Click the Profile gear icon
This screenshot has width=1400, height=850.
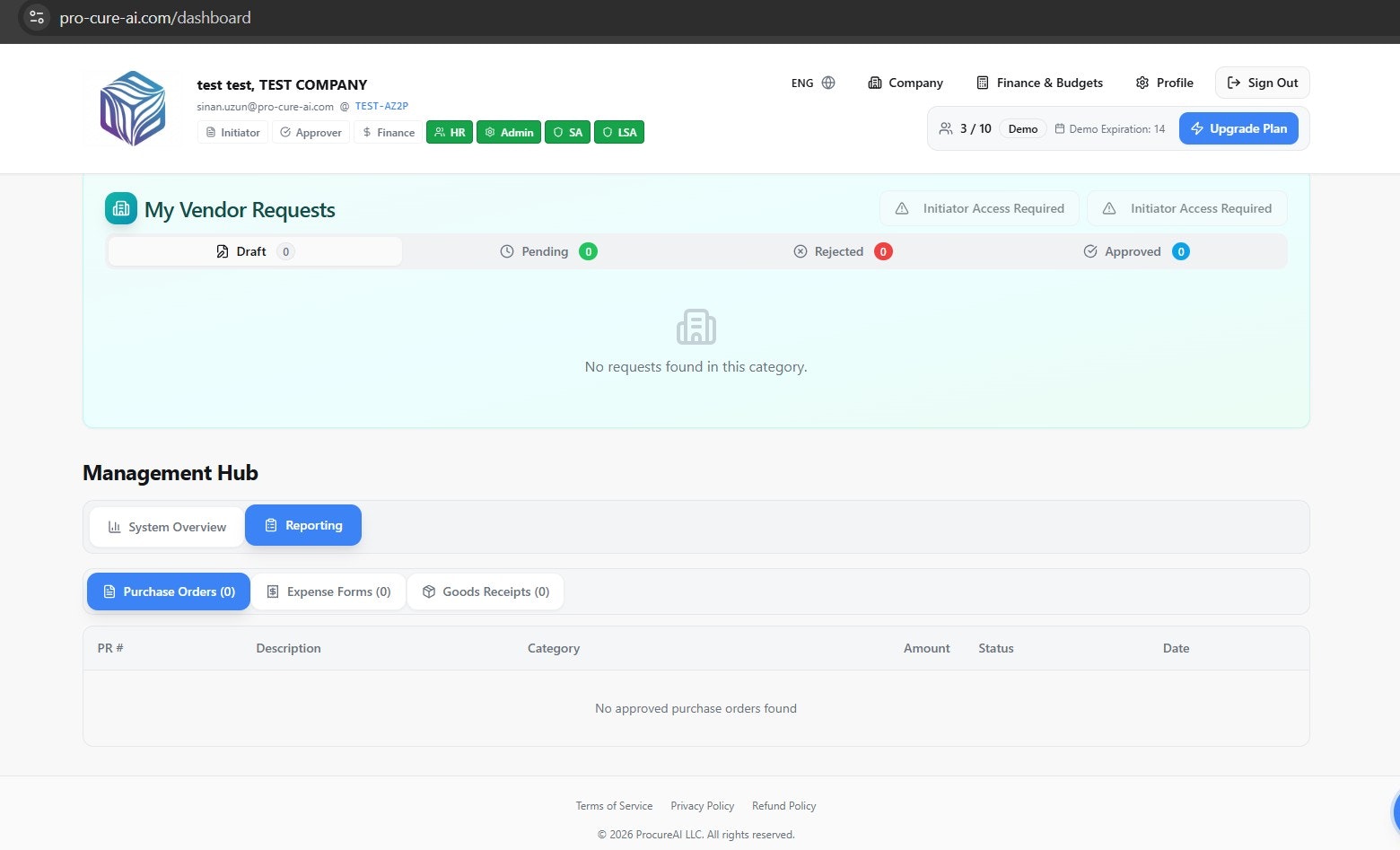[x=1142, y=83]
